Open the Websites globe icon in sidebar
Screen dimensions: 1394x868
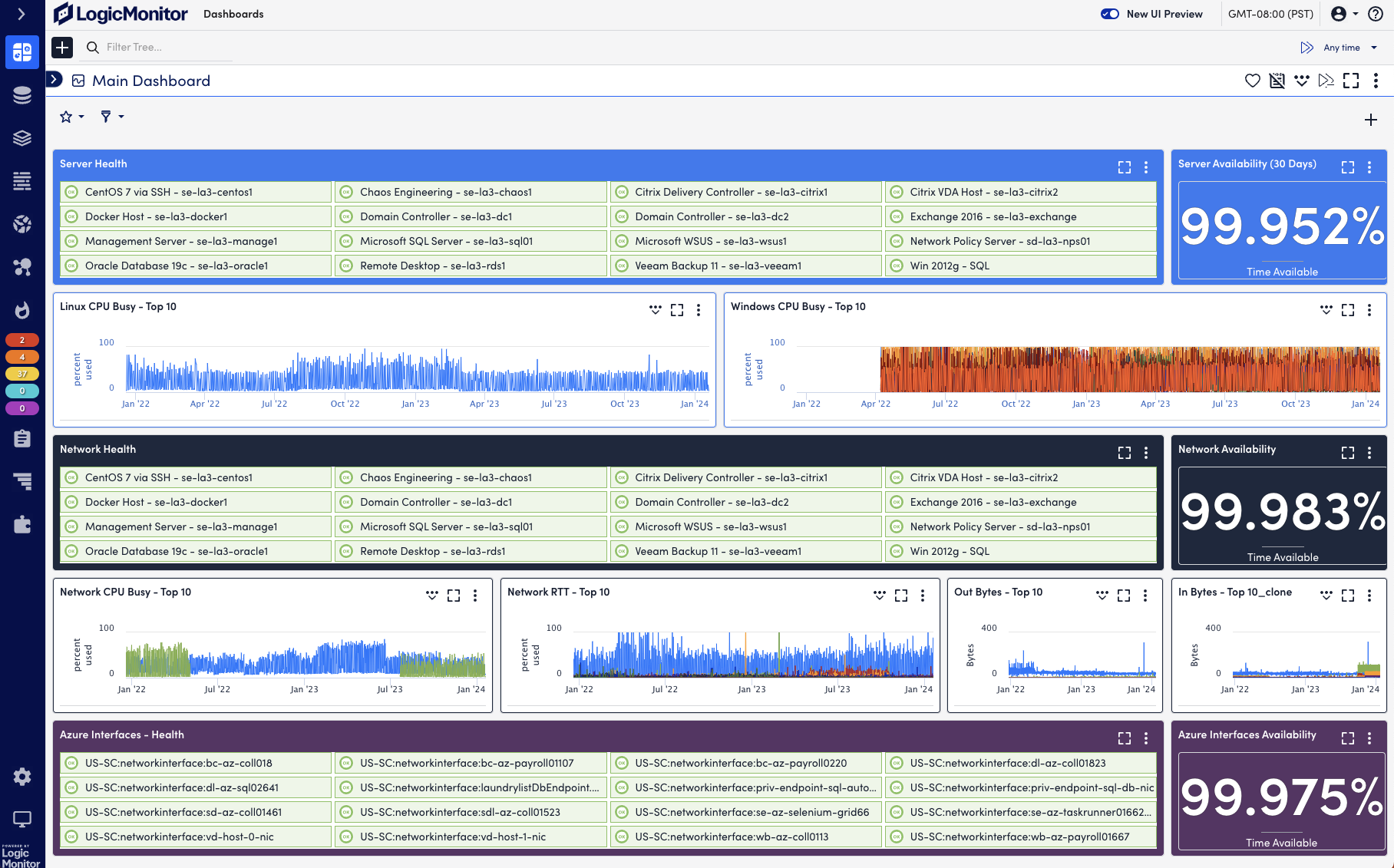pyautogui.click(x=22, y=224)
